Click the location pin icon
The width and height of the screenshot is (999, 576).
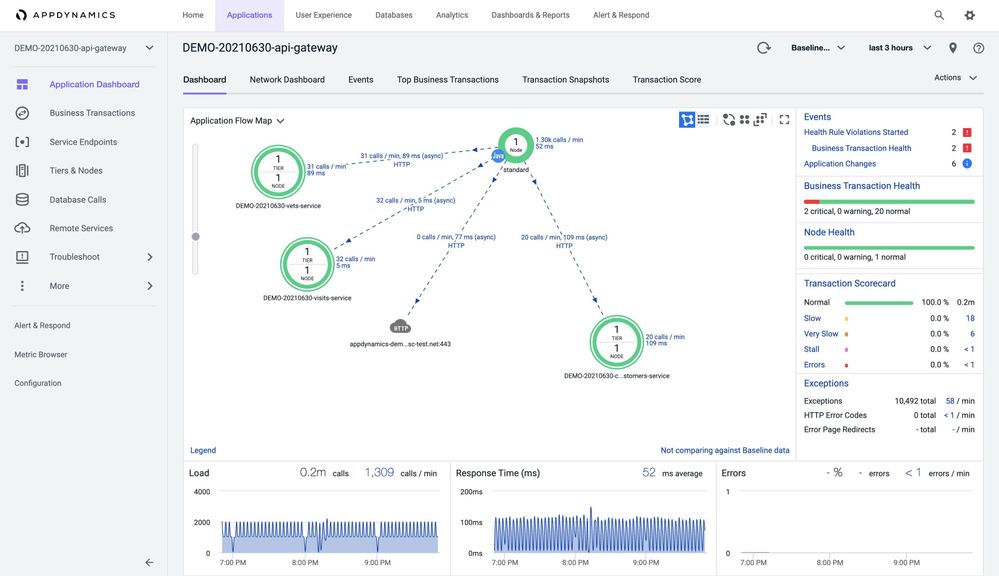pos(953,48)
